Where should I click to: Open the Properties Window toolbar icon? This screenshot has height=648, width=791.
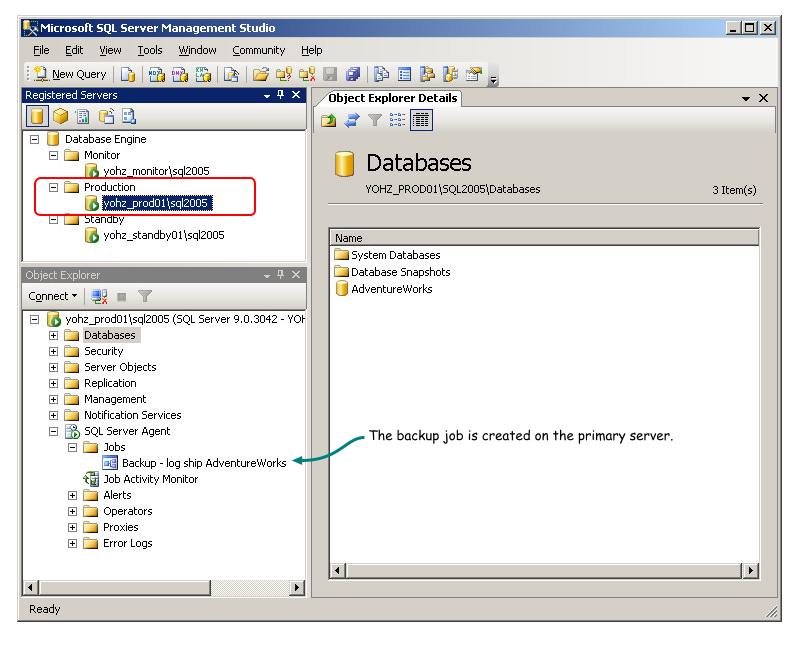[474, 75]
